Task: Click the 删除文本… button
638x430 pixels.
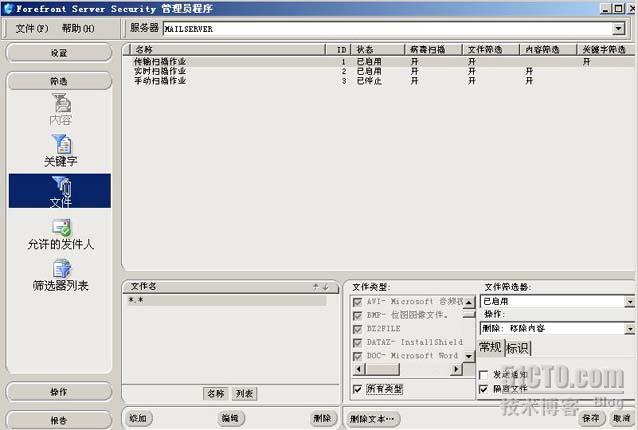Action: [x=372, y=419]
